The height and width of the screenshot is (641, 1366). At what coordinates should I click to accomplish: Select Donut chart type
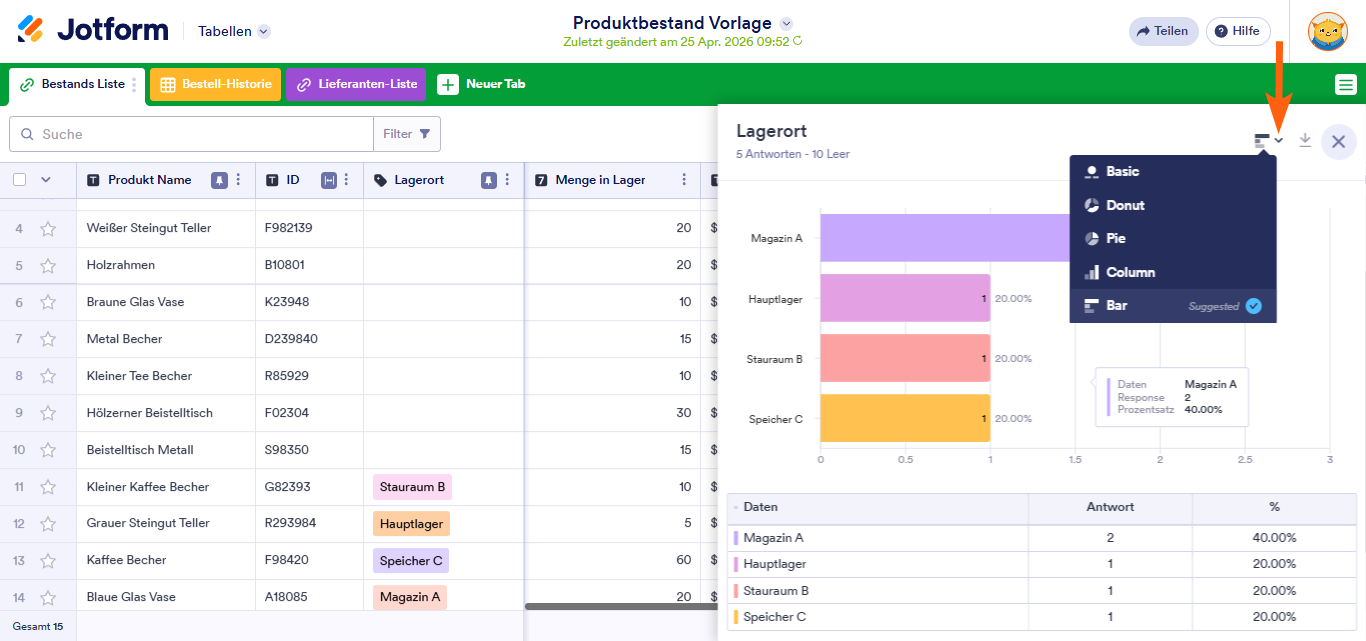click(x=1125, y=205)
